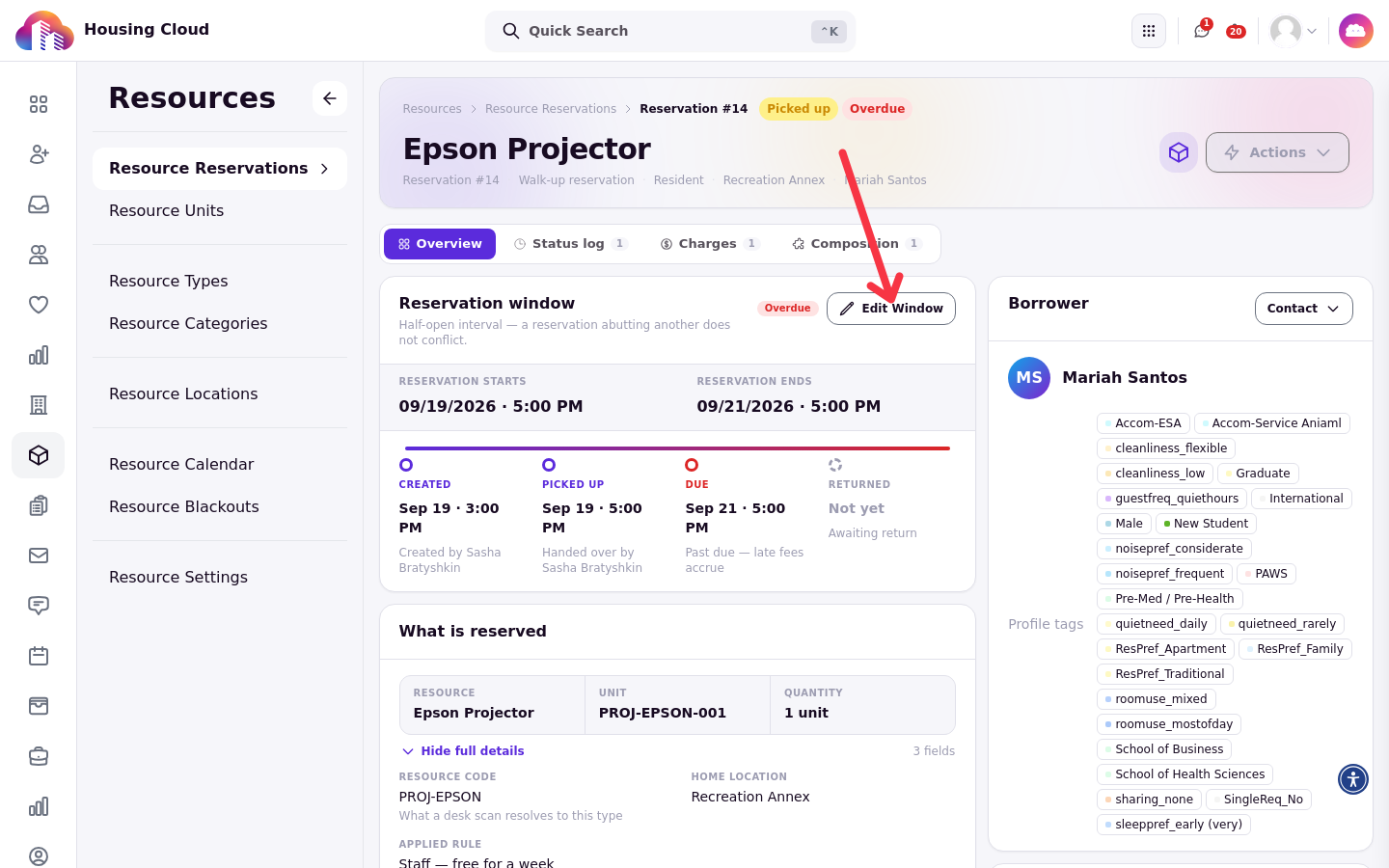
Task: Open clipboard icon in left rail
Action: pos(39,505)
